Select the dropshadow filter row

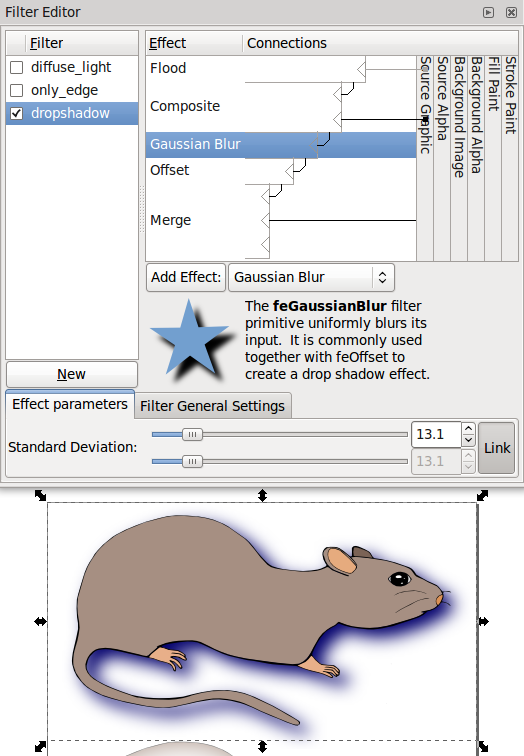72,113
